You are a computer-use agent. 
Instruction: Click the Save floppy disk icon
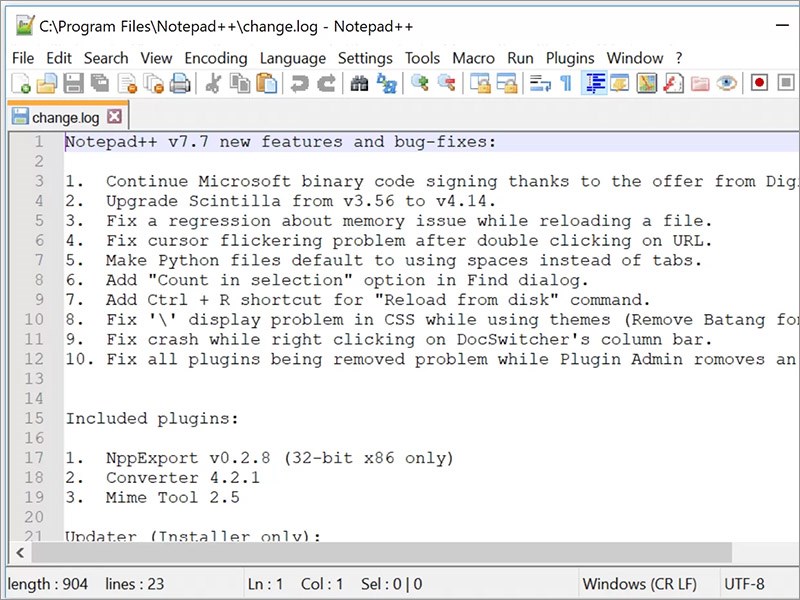tap(73, 83)
